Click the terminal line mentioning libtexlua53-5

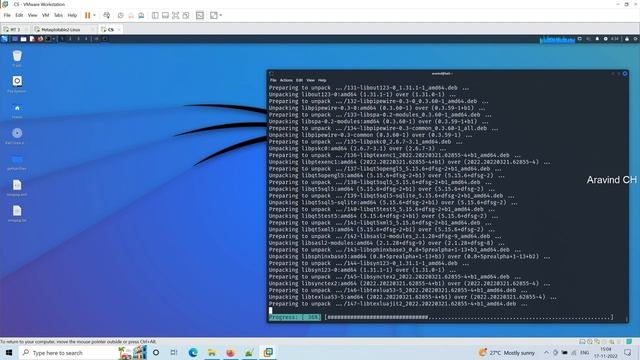tap(412, 297)
